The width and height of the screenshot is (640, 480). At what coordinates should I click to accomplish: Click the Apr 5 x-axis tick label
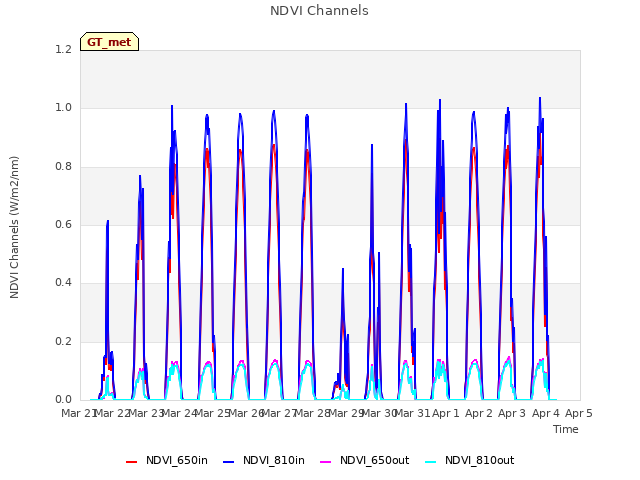click(x=579, y=413)
